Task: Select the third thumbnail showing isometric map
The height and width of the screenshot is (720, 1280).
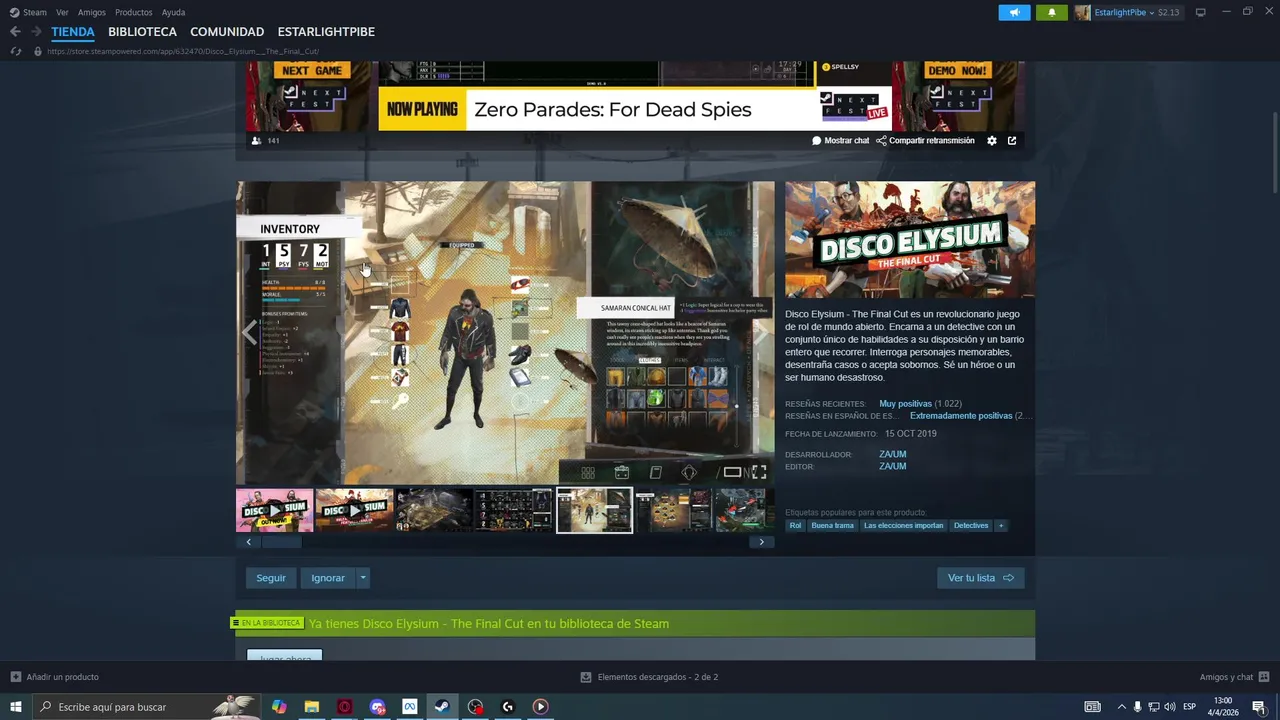Action: click(x=434, y=510)
